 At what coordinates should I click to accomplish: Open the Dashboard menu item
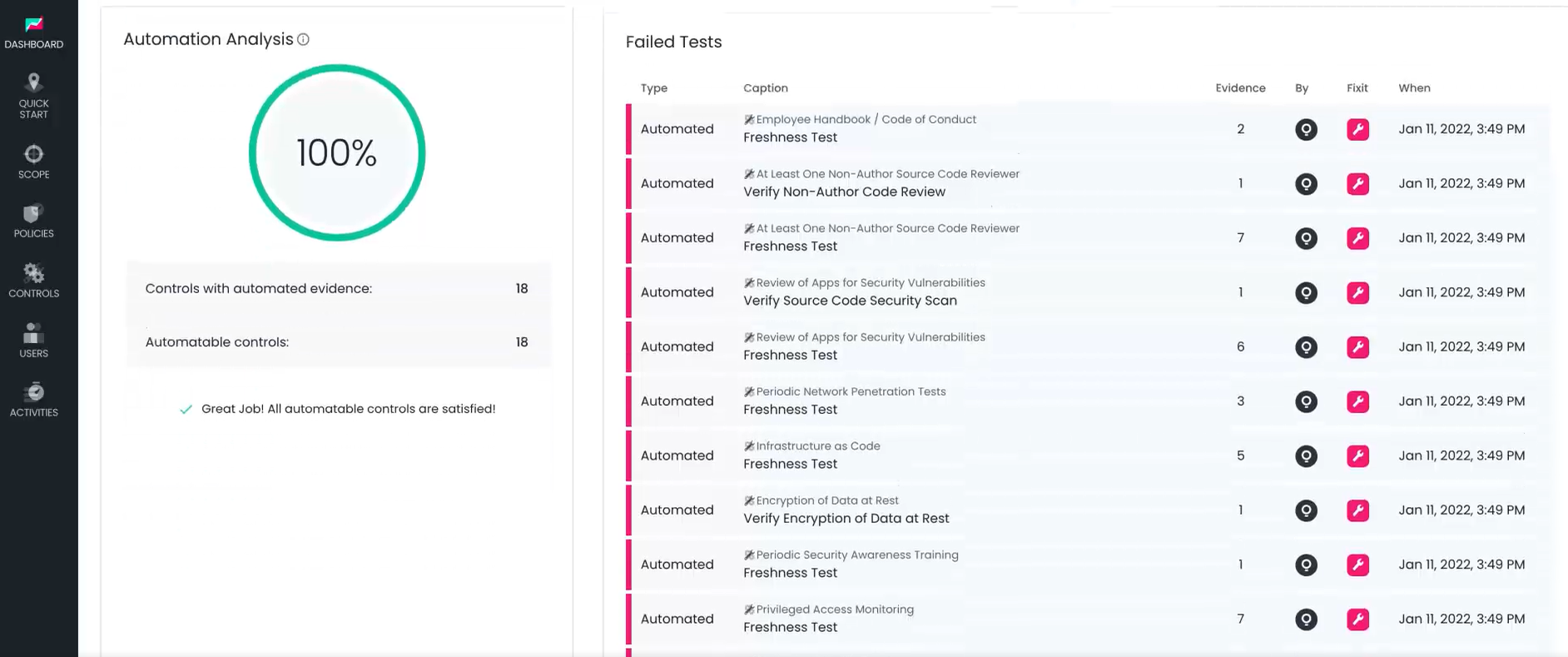(x=34, y=32)
